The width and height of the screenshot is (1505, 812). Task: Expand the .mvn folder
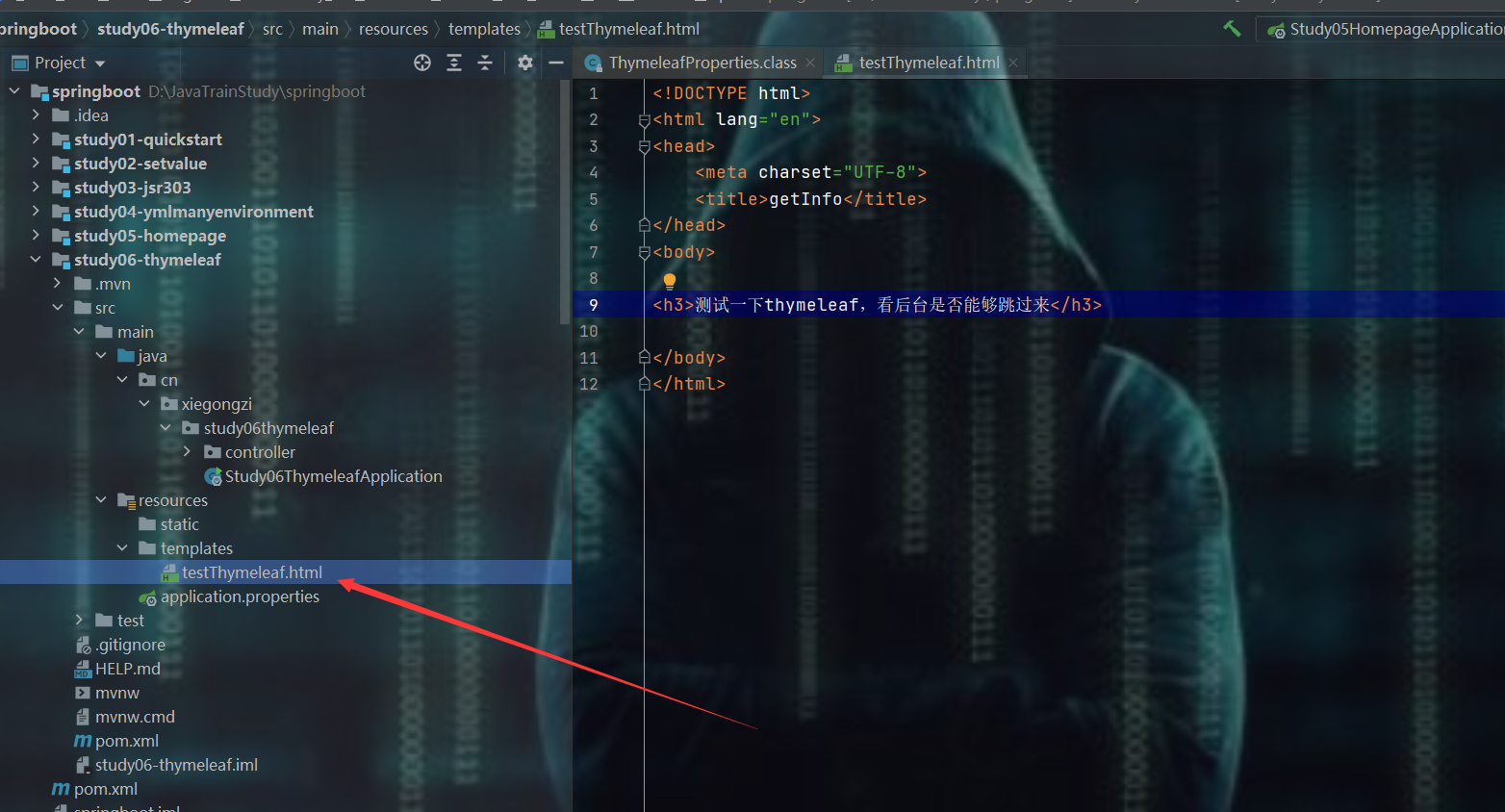[58, 284]
